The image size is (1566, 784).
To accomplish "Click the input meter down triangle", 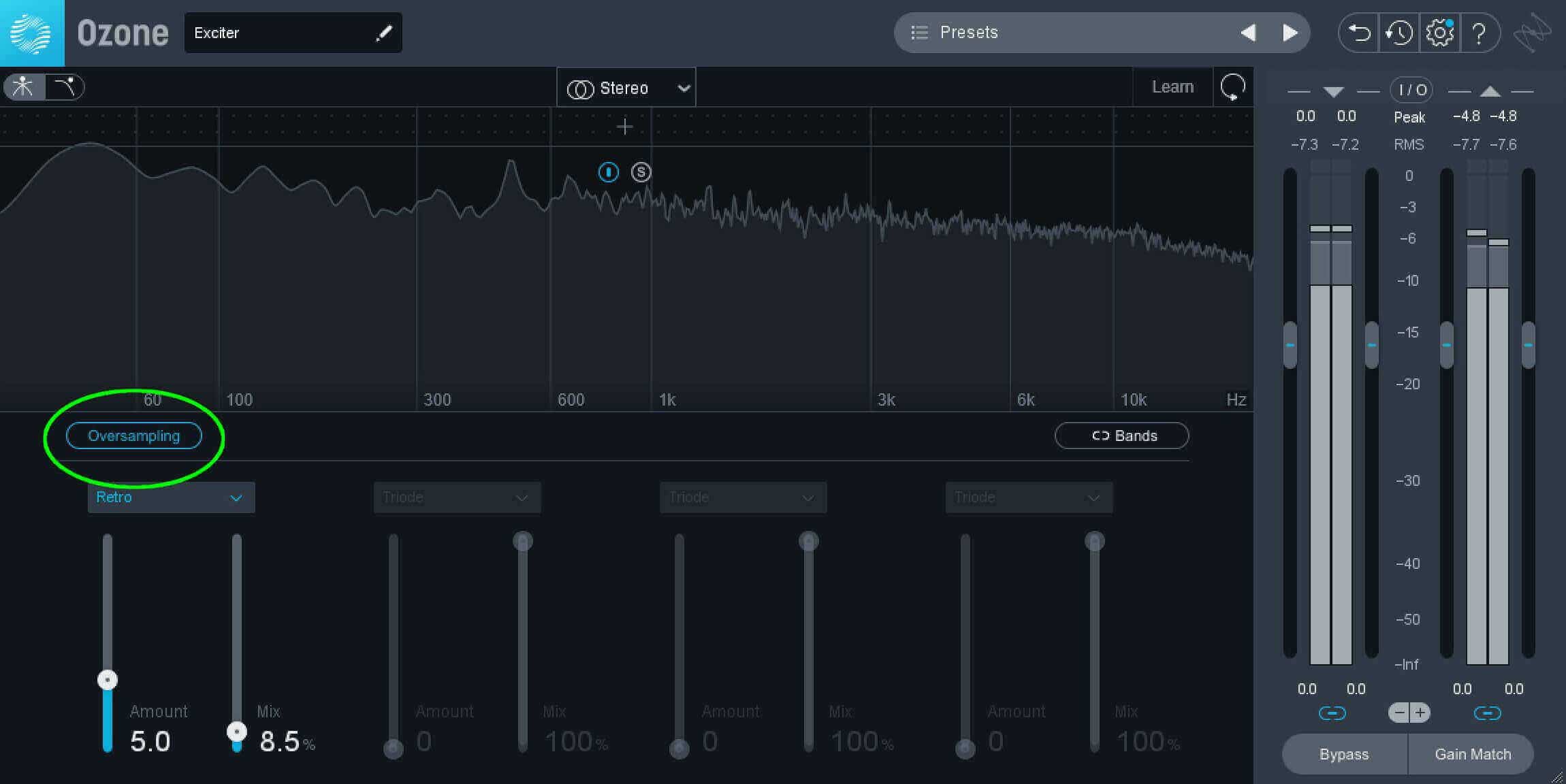I will click(x=1333, y=91).
